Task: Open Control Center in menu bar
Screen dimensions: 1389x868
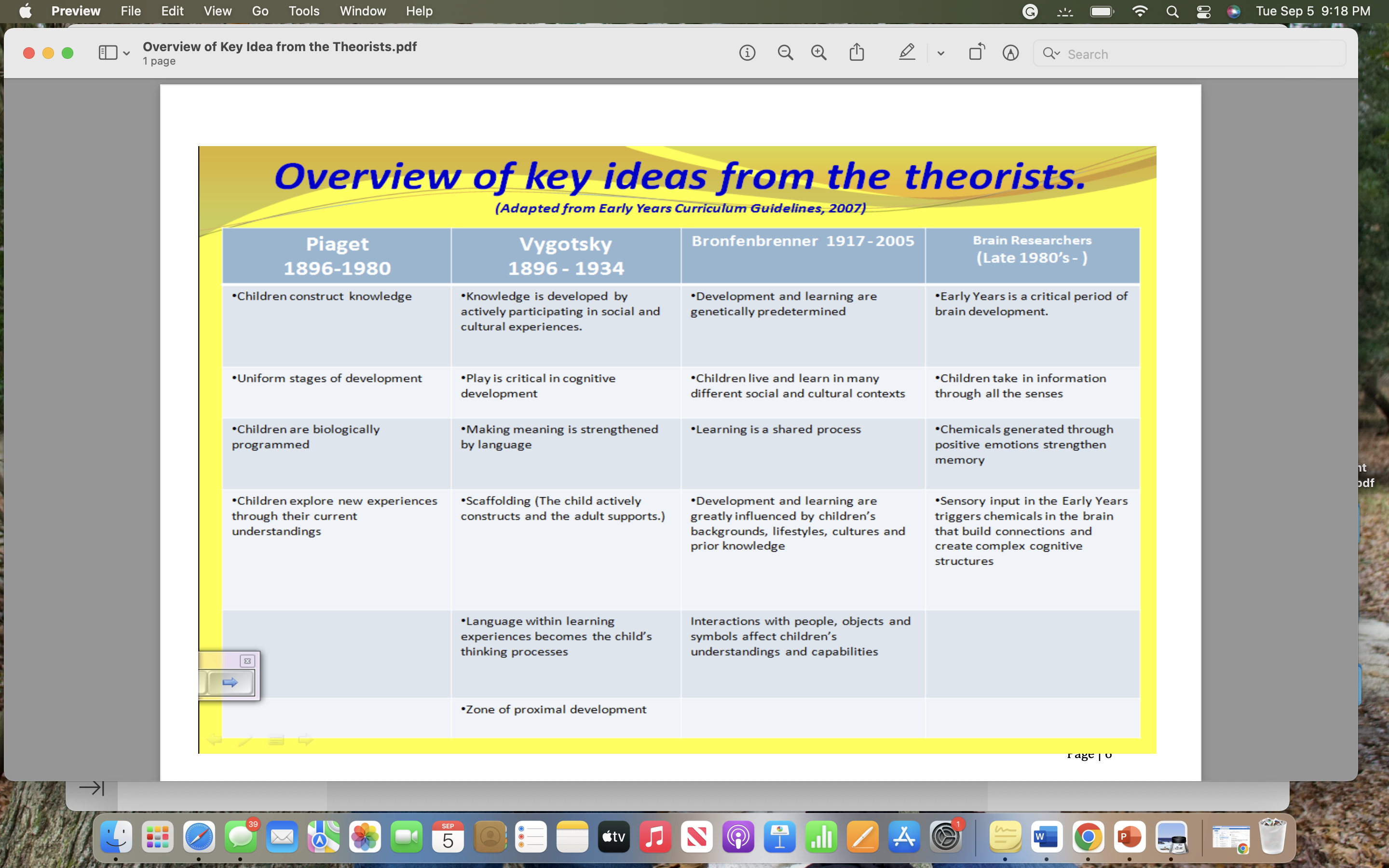Action: coord(1204,12)
